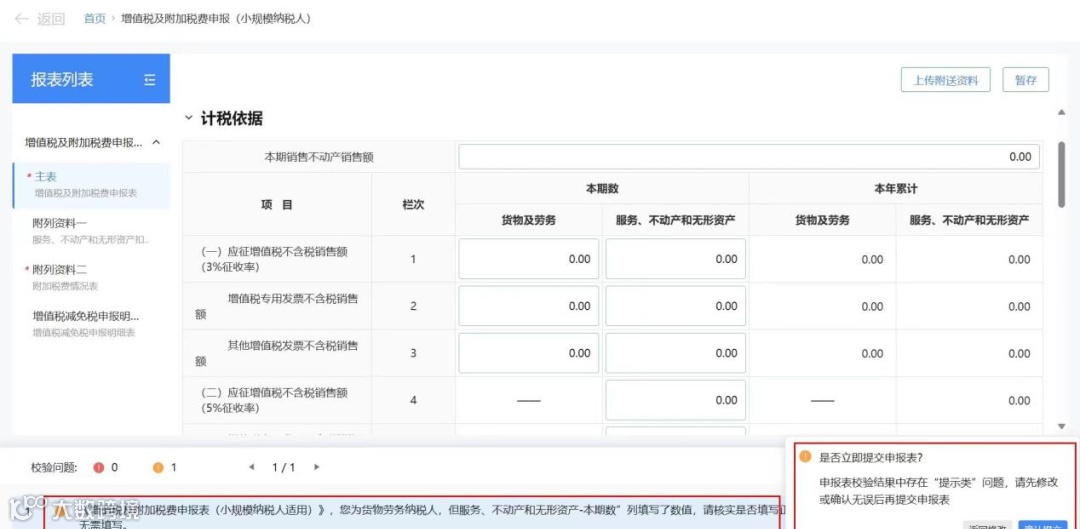
Task: Click the 货物及劳务 header under 本年累计
Action: (x=822, y=220)
